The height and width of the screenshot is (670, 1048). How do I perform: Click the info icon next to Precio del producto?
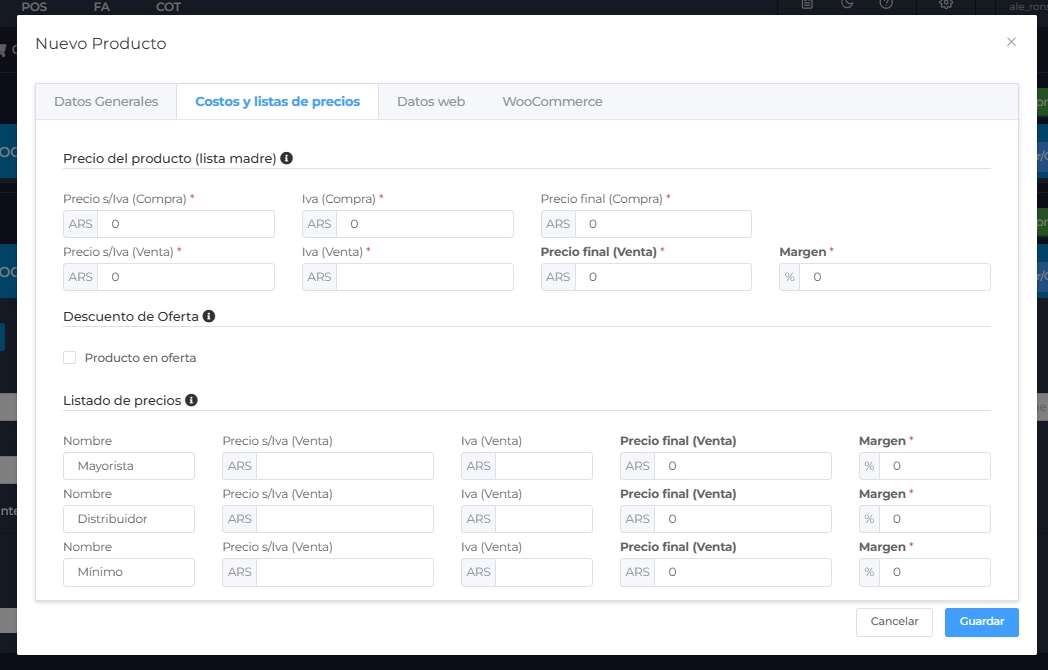click(286, 158)
